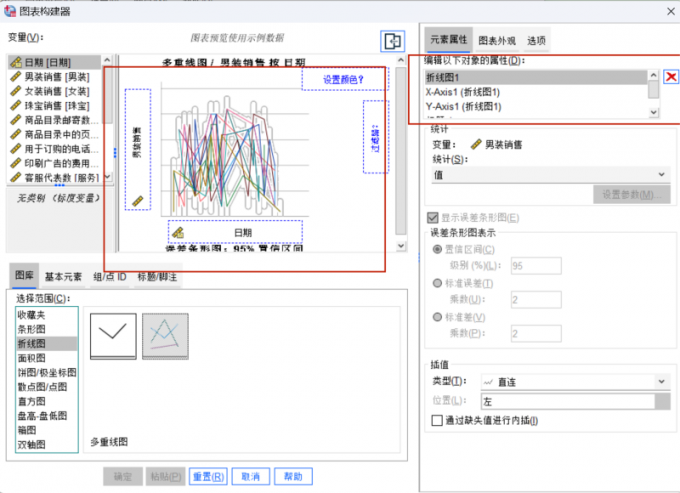The height and width of the screenshot is (493, 680).
Task: Toggle 显示误差条形图 checkbox
Action: pyautogui.click(x=432, y=217)
